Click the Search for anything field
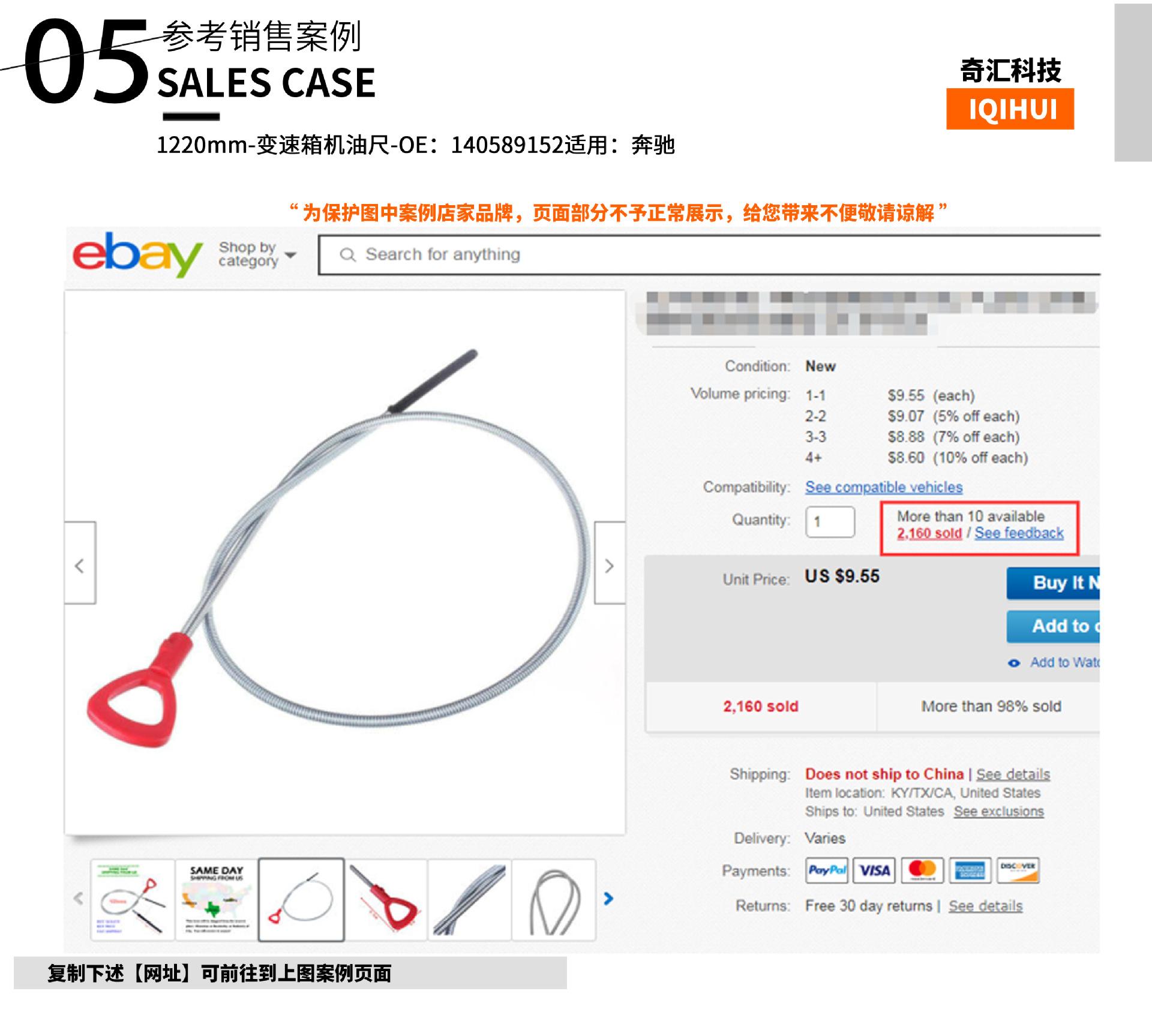Viewport: 1152px width, 1036px height. pyautogui.click(x=709, y=255)
